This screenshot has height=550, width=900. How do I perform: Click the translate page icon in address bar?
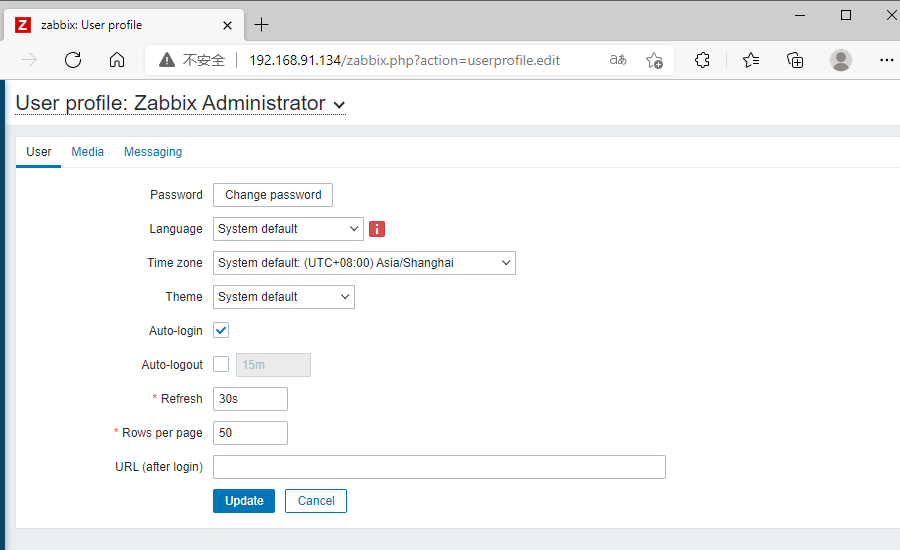point(618,60)
